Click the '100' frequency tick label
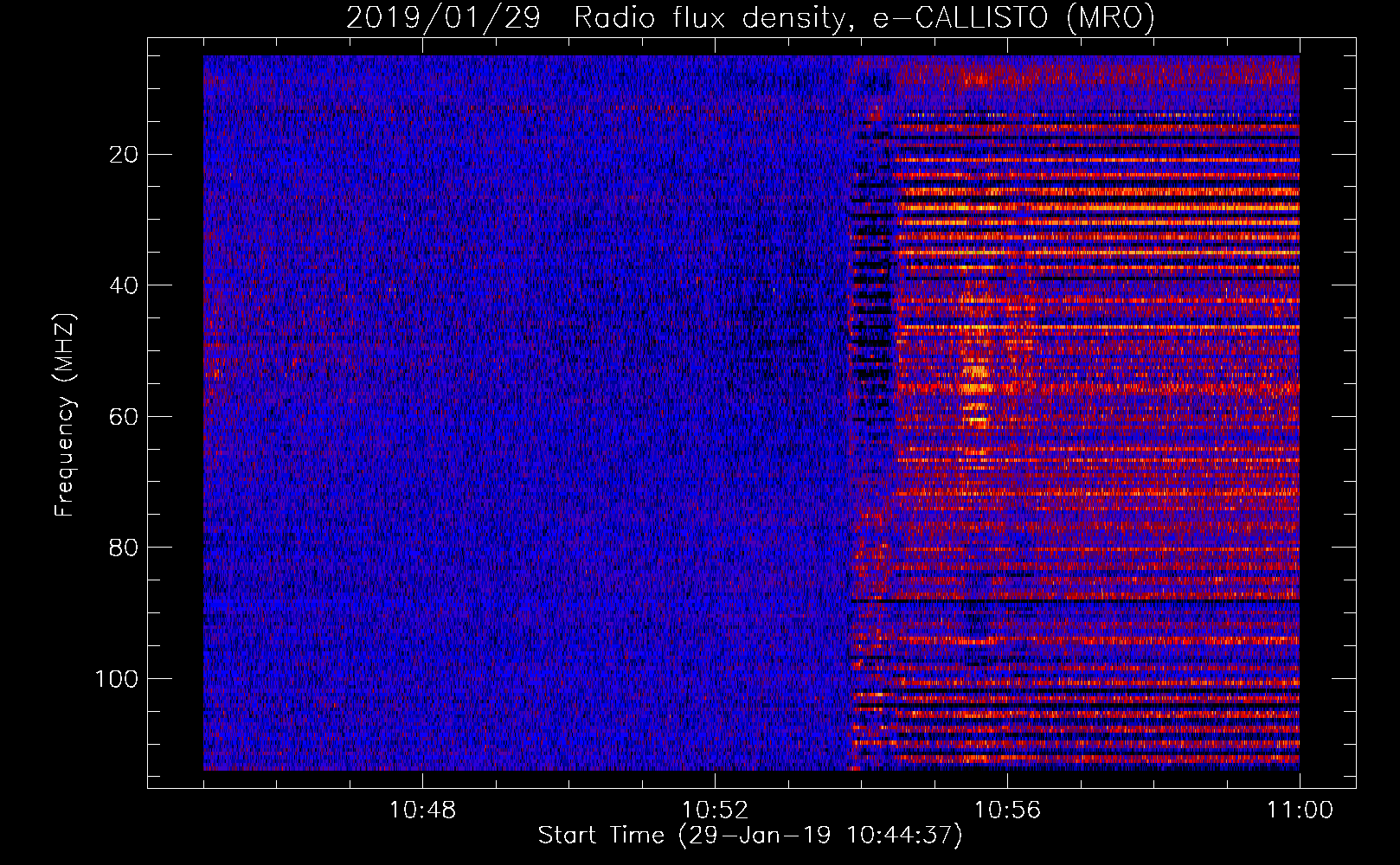This screenshot has height=865, width=1400. point(117,679)
